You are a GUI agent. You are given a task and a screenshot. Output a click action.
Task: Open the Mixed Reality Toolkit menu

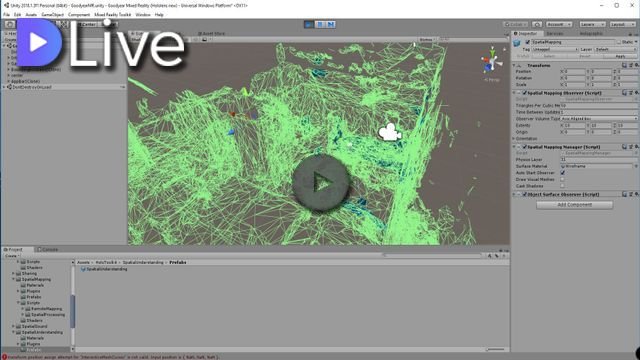[113, 15]
